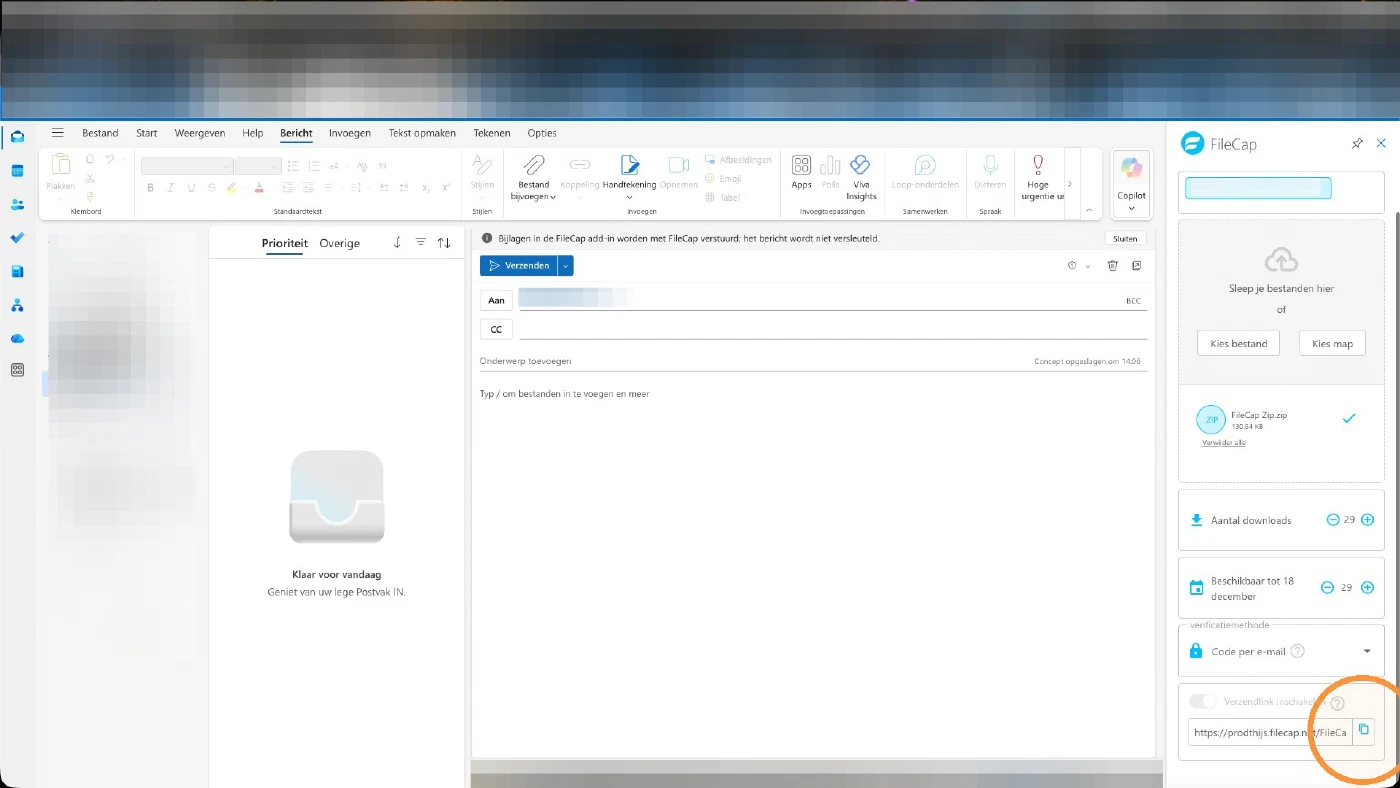Open the Handtekening signature menu
This screenshot has height=788, width=1400.
629,178
